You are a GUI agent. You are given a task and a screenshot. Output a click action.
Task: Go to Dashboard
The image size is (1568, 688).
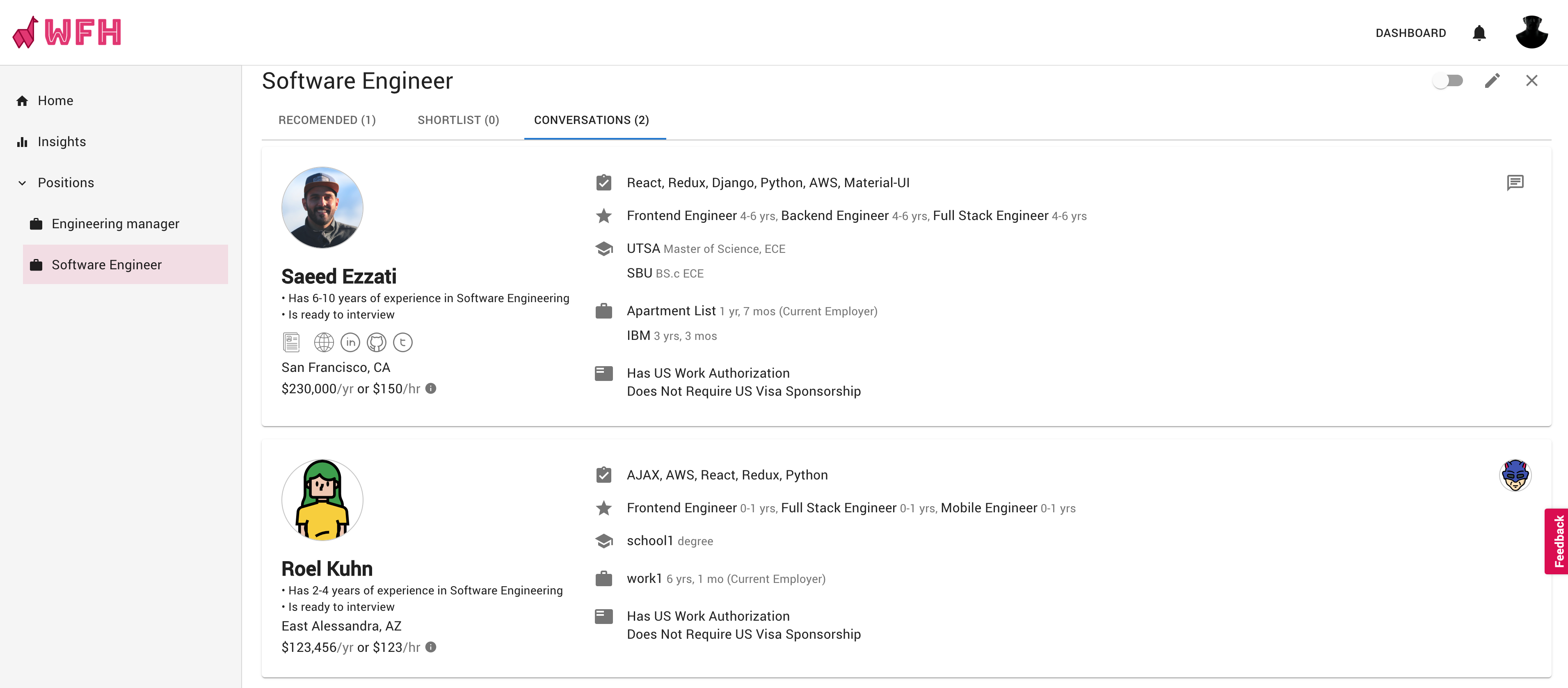tap(1410, 33)
